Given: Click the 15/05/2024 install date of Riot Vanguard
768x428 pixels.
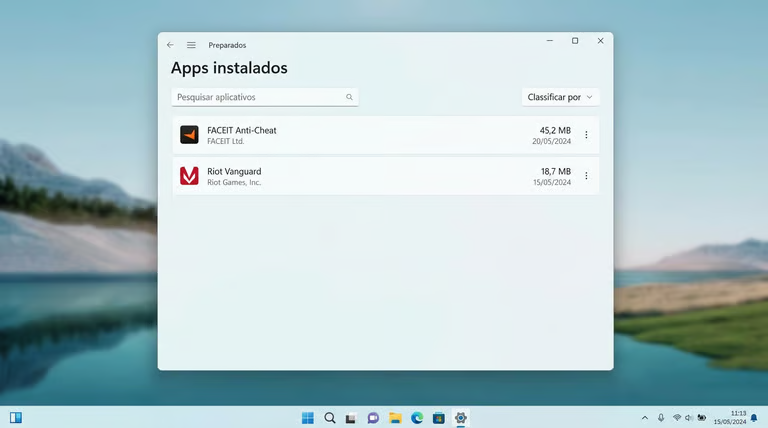Looking at the screenshot, I should tap(552, 182).
